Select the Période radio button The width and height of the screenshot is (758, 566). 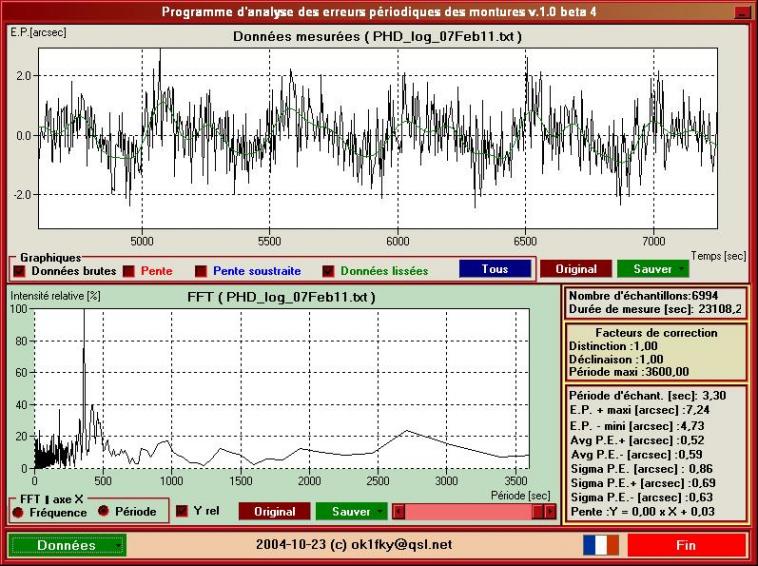[x=103, y=511]
